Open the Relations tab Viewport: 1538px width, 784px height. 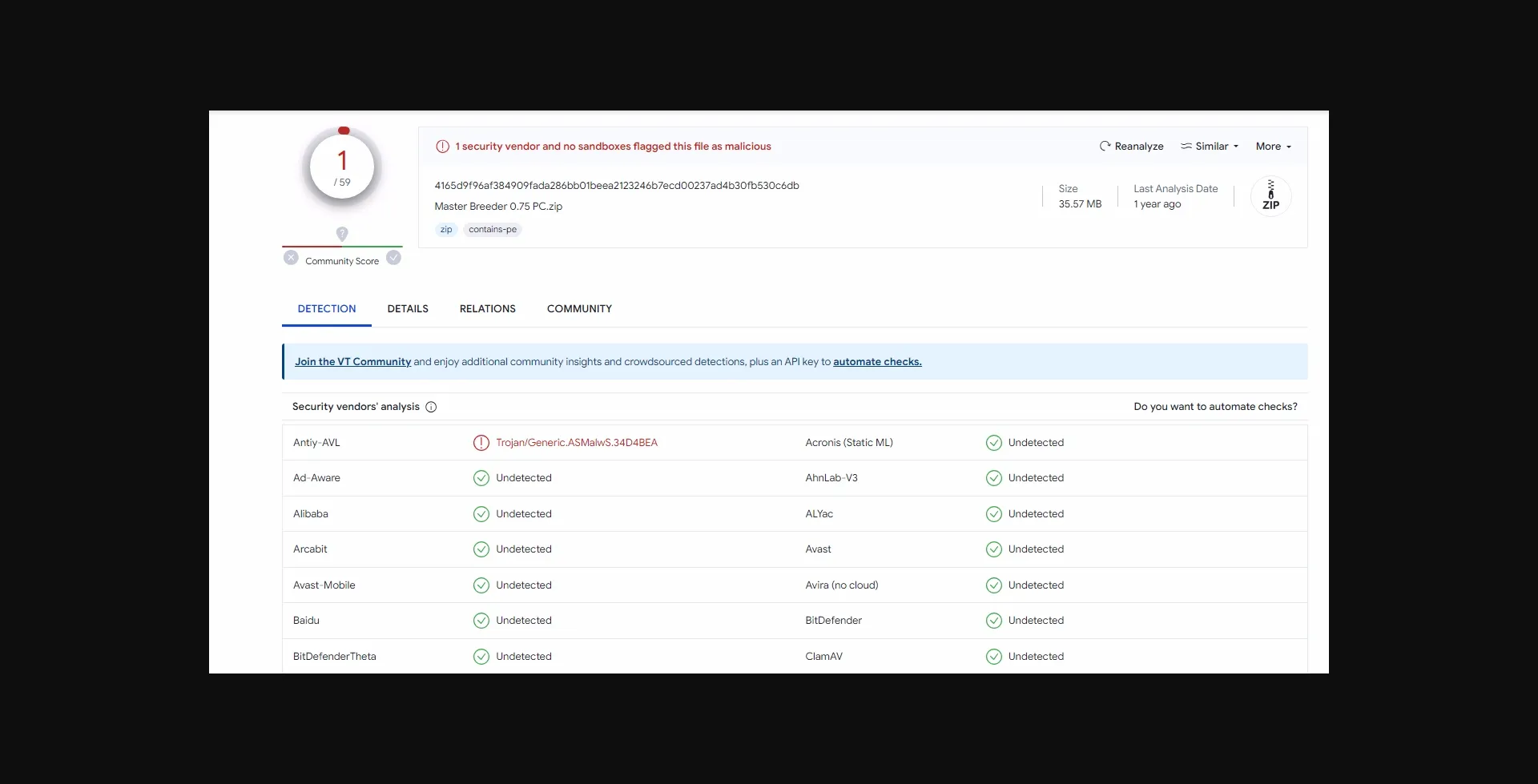[487, 309]
